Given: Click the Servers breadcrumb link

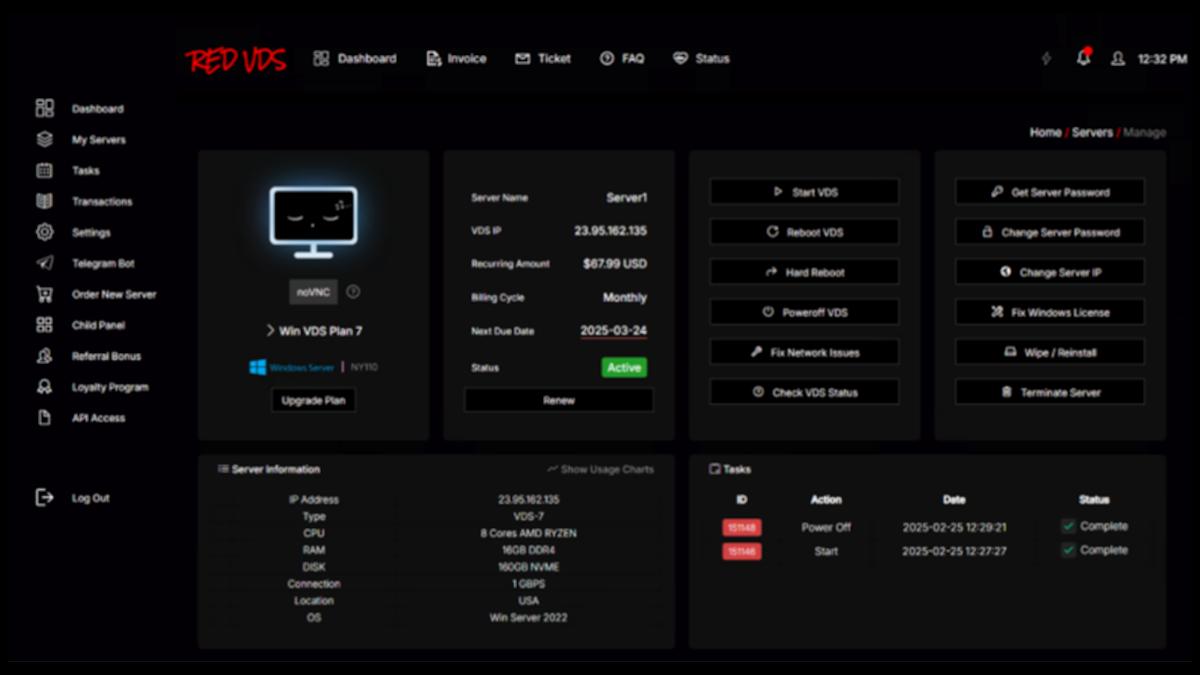Looking at the screenshot, I should pos(1092,132).
